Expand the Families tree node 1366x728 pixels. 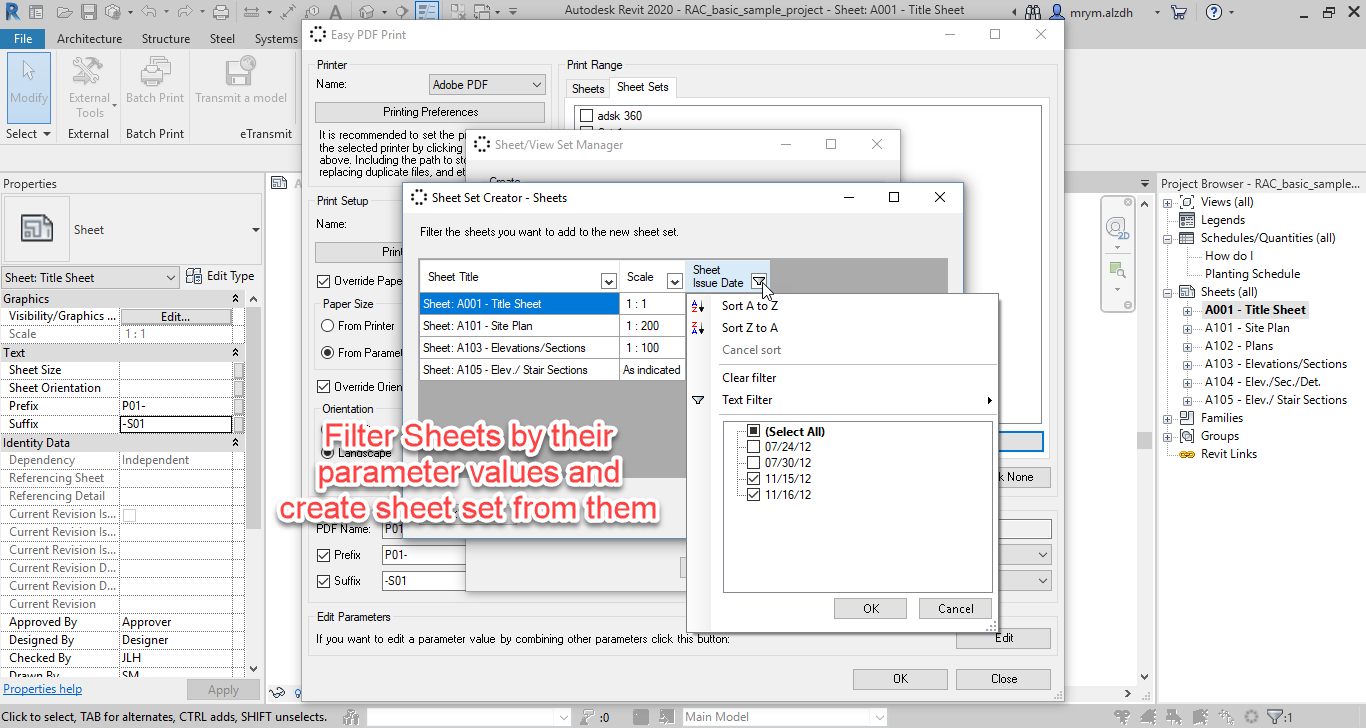[1168, 418]
